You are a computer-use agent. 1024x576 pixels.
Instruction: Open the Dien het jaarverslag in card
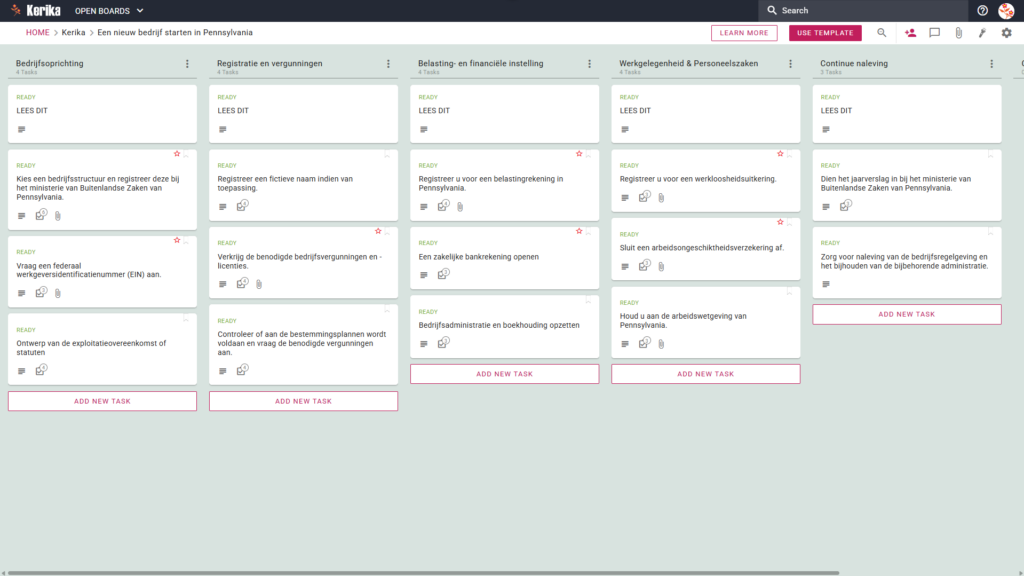point(907,185)
